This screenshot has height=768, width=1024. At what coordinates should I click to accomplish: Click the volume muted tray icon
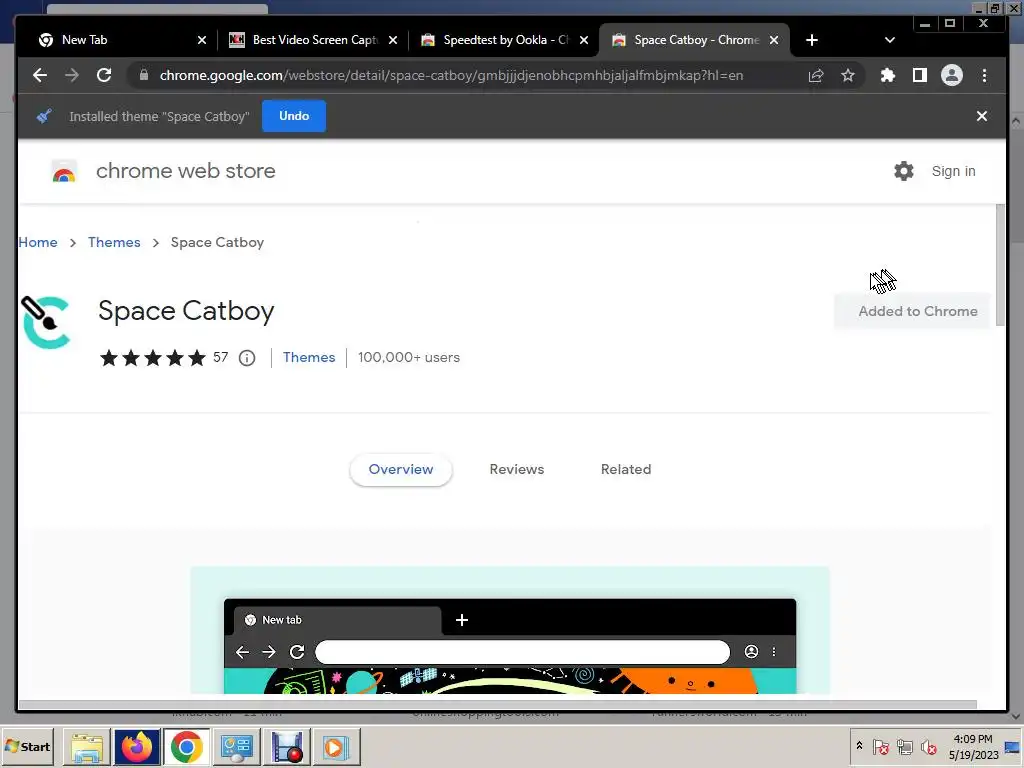(x=928, y=746)
